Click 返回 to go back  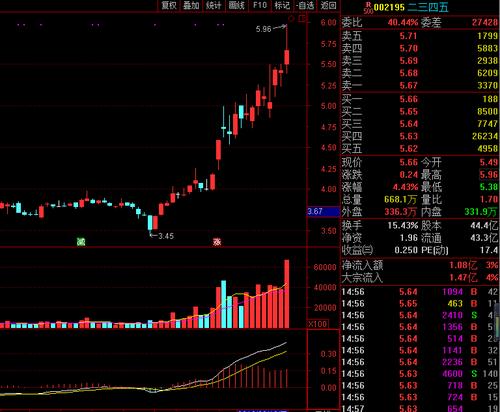point(328,5)
